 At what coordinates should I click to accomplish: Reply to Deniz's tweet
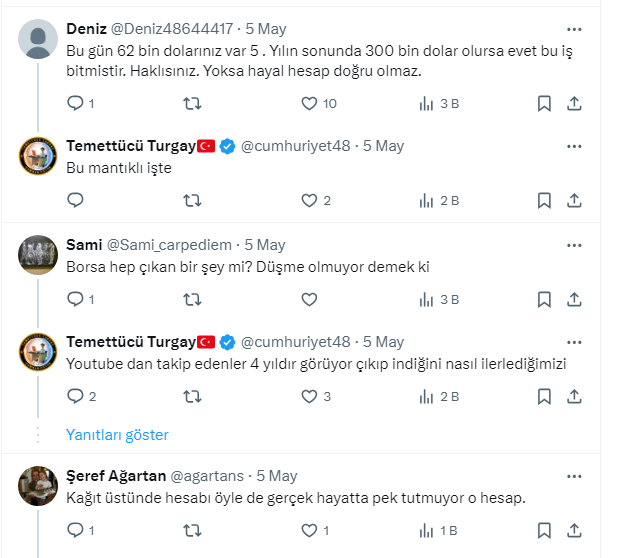tap(75, 103)
